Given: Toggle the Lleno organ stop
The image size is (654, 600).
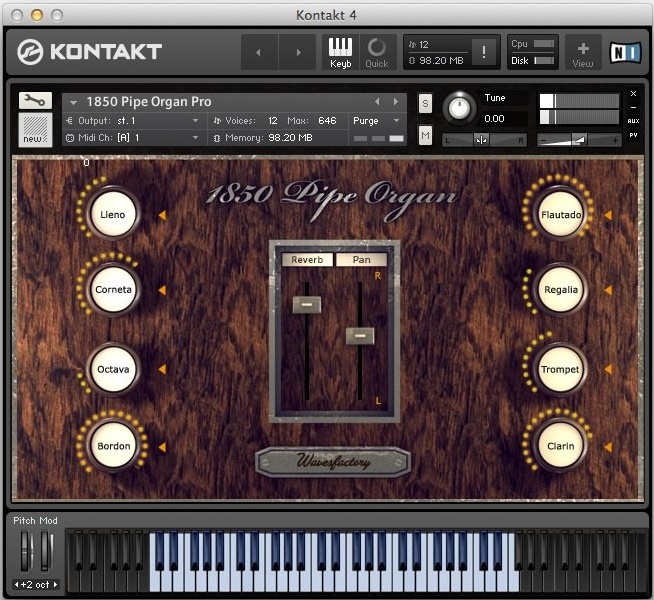Looking at the screenshot, I should pyautogui.click(x=113, y=214).
